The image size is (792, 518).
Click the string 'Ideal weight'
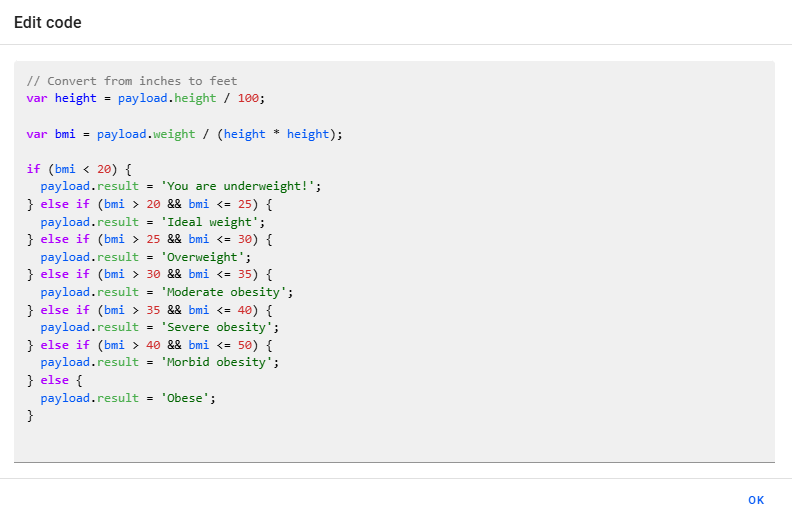click(x=210, y=222)
